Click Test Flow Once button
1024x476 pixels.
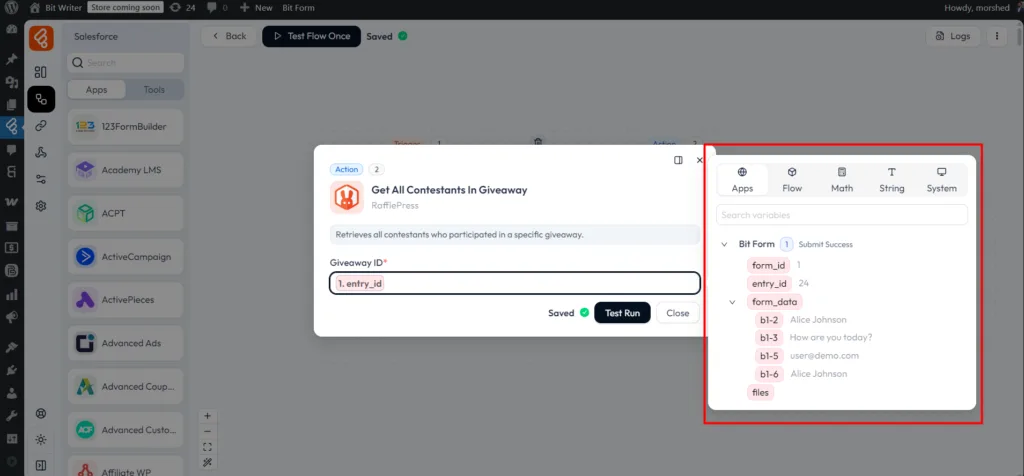312,37
